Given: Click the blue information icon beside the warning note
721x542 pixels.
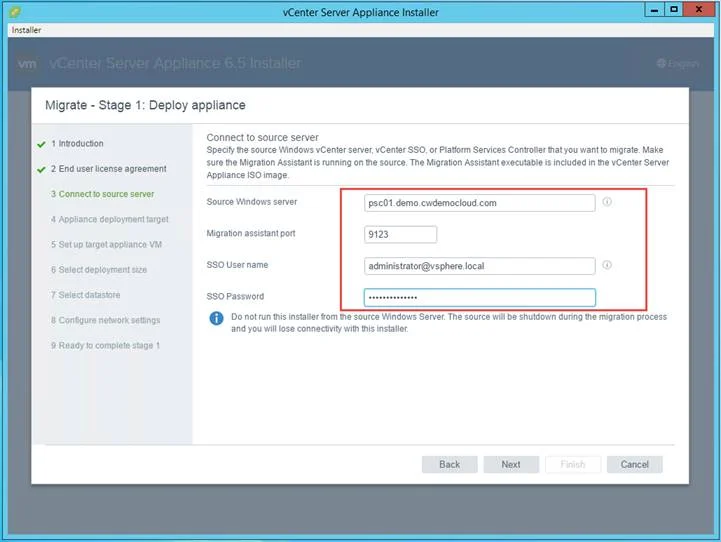Looking at the screenshot, I should pos(216,318).
